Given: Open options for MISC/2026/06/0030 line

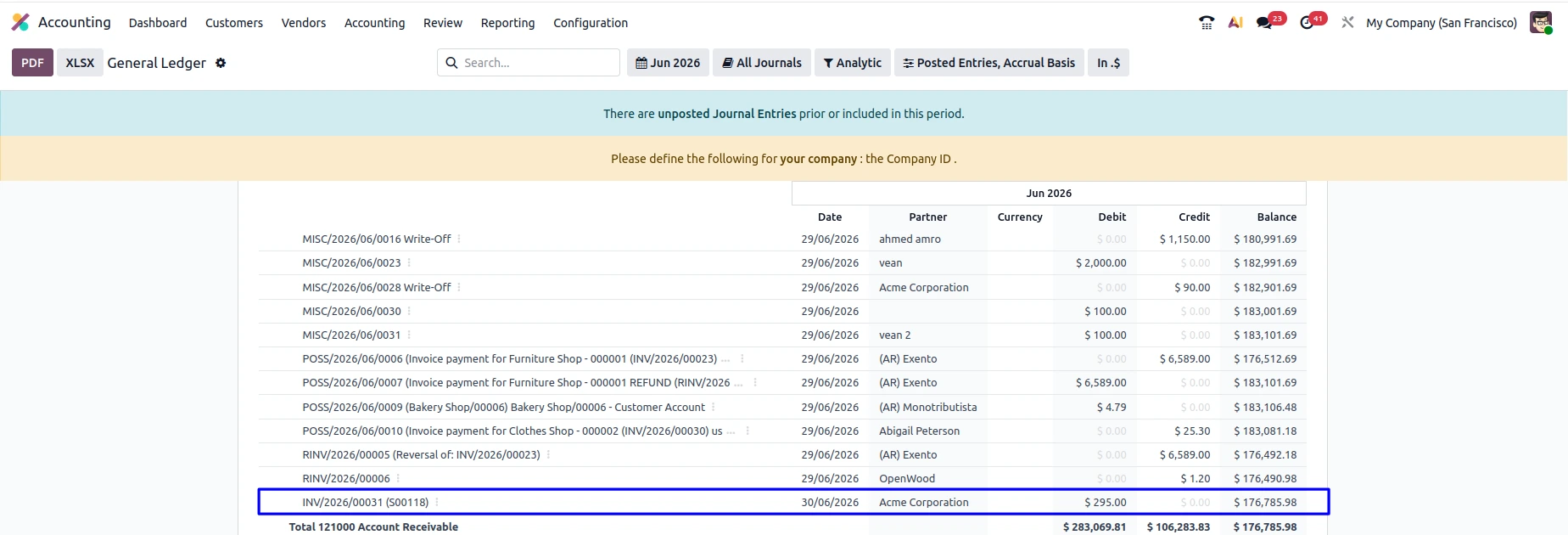Looking at the screenshot, I should (409, 312).
